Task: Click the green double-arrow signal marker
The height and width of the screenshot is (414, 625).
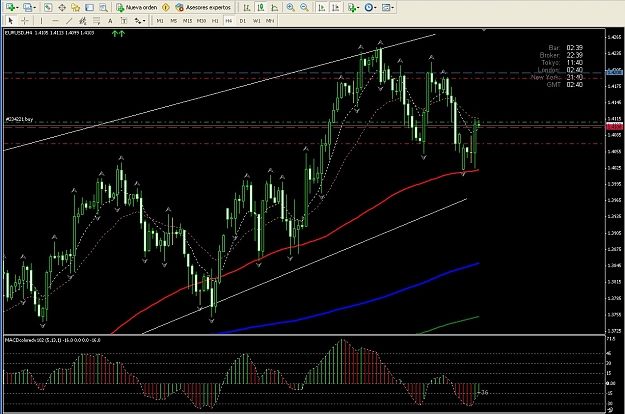Action: pos(118,33)
